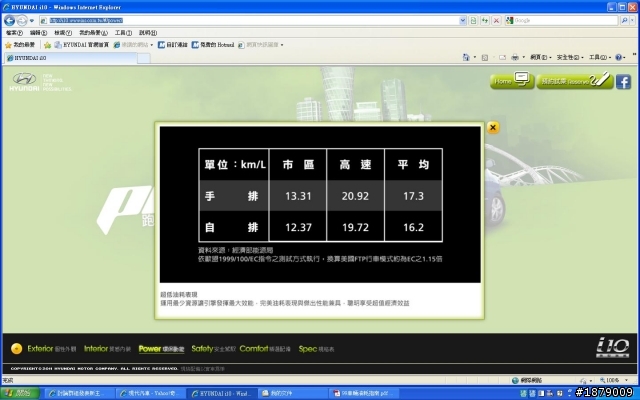Click the browser Forward arrow button
640x400 pixels.
22,20
